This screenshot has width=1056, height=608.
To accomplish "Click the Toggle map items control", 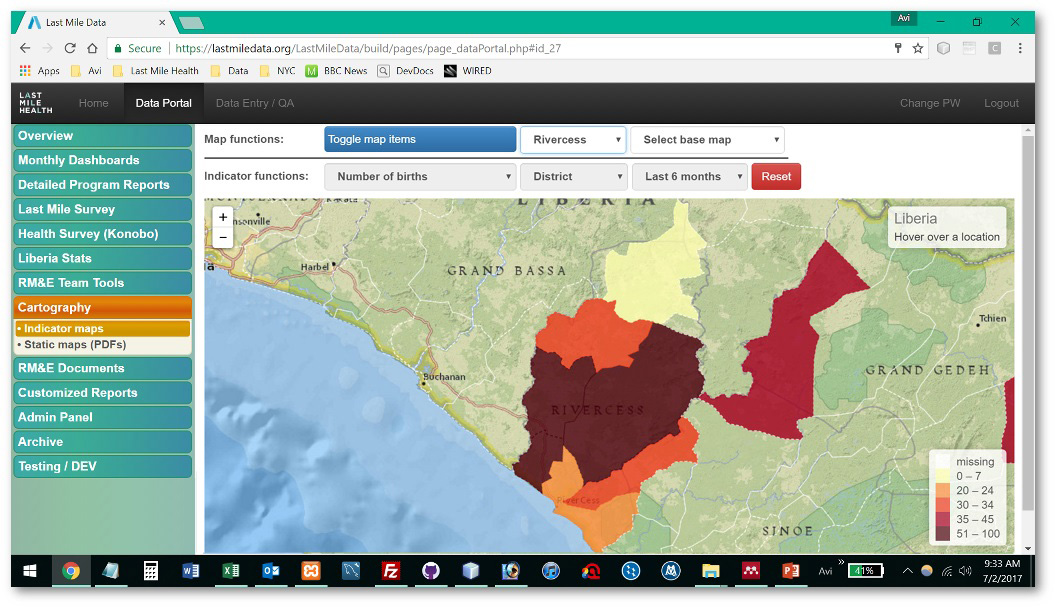I will click(420, 140).
